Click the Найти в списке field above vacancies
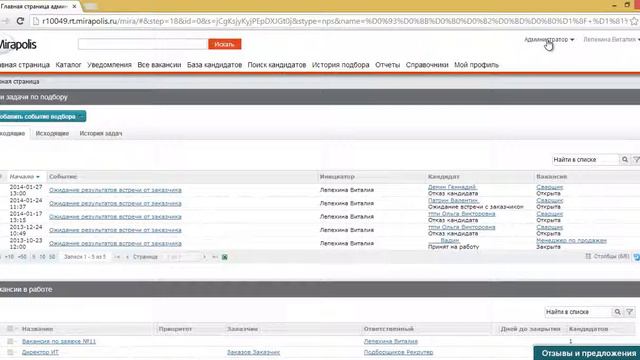Image resolution: width=640 pixels, height=360 pixels. [x=578, y=312]
